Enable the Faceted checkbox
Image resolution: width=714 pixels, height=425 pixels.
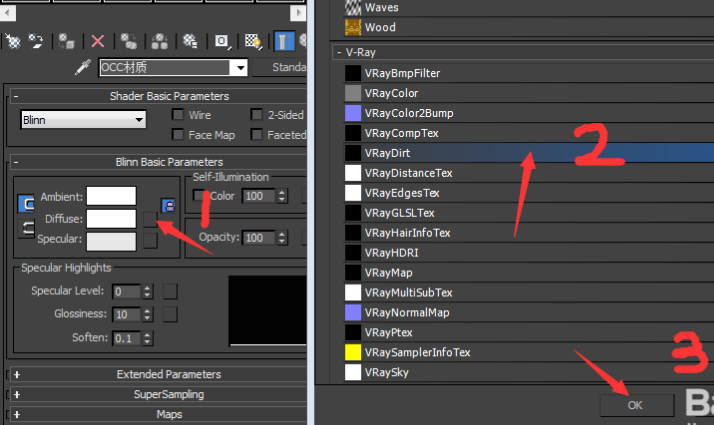pyautogui.click(x=257, y=134)
